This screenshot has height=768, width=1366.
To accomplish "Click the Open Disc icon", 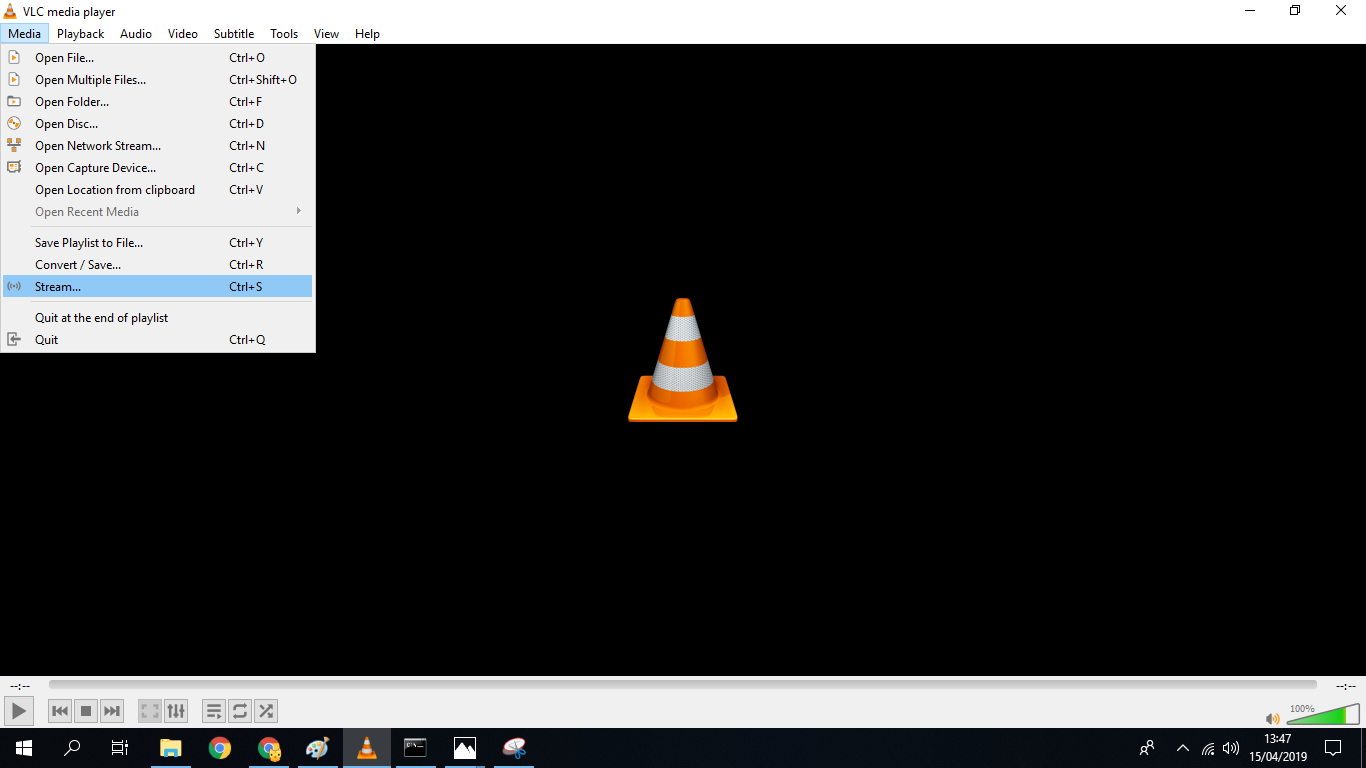I will tap(14, 123).
